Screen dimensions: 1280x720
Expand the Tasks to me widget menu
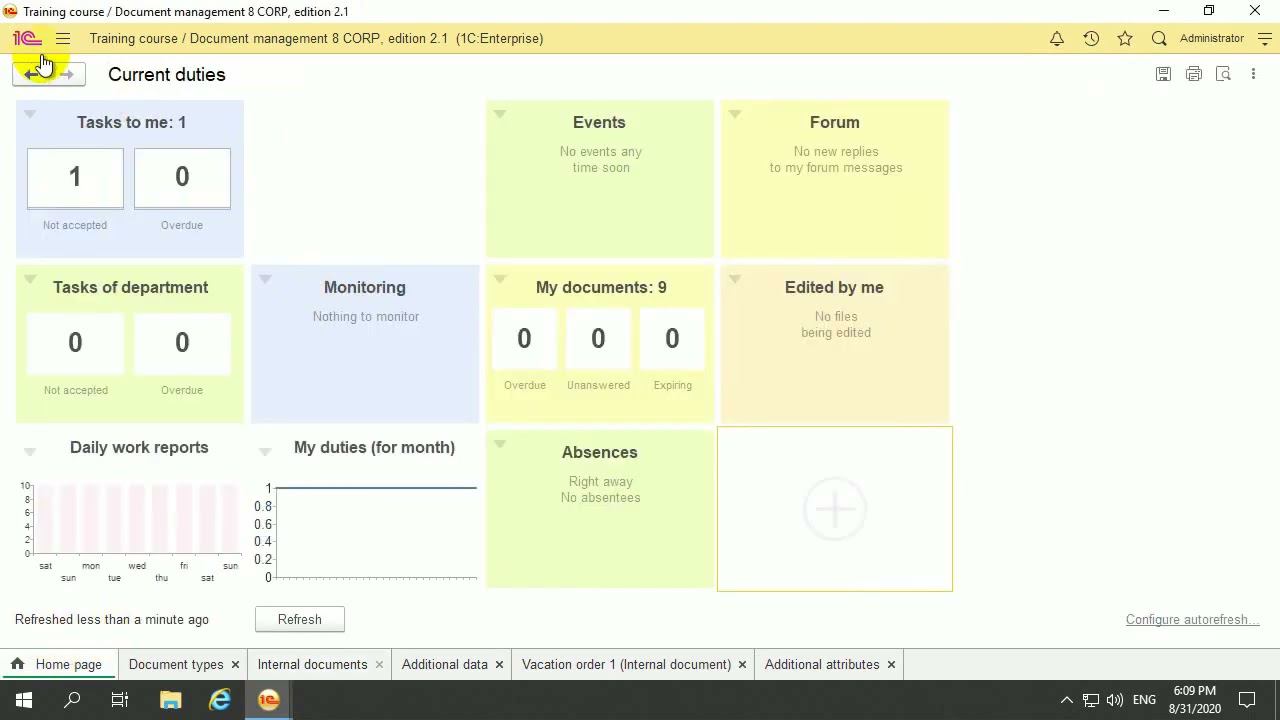click(x=30, y=114)
